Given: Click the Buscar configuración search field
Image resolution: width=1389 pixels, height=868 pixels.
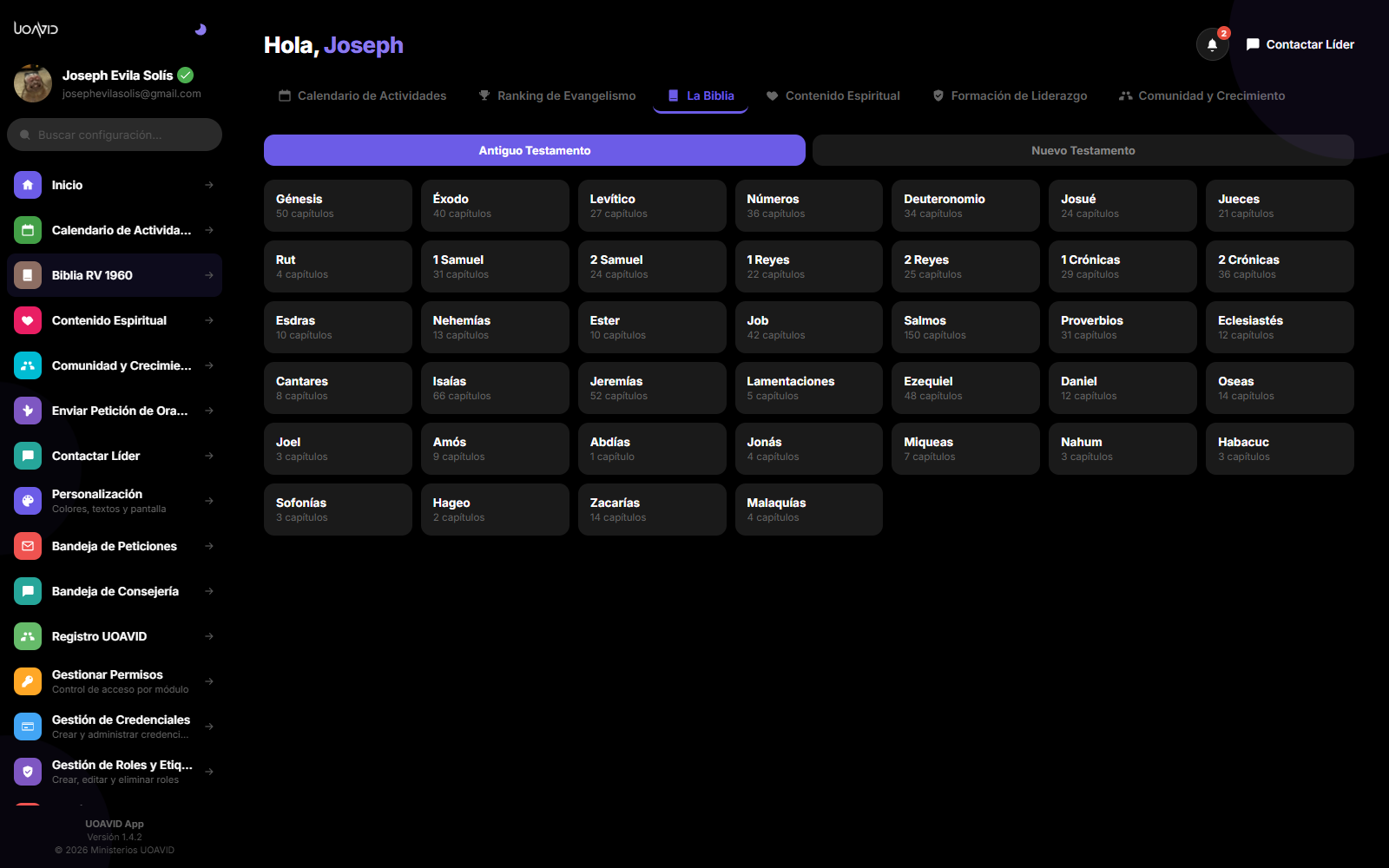Looking at the screenshot, I should click(x=115, y=135).
